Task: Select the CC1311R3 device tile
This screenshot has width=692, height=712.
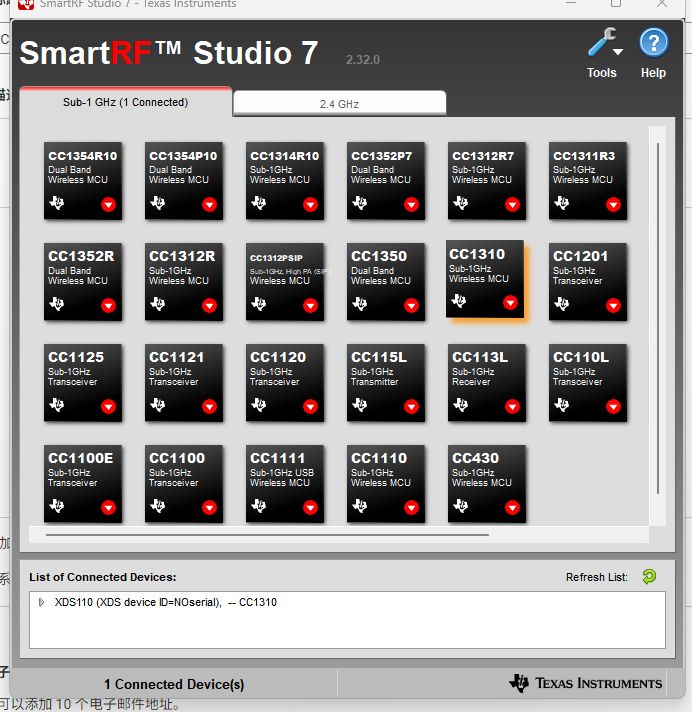Action: pos(588,181)
